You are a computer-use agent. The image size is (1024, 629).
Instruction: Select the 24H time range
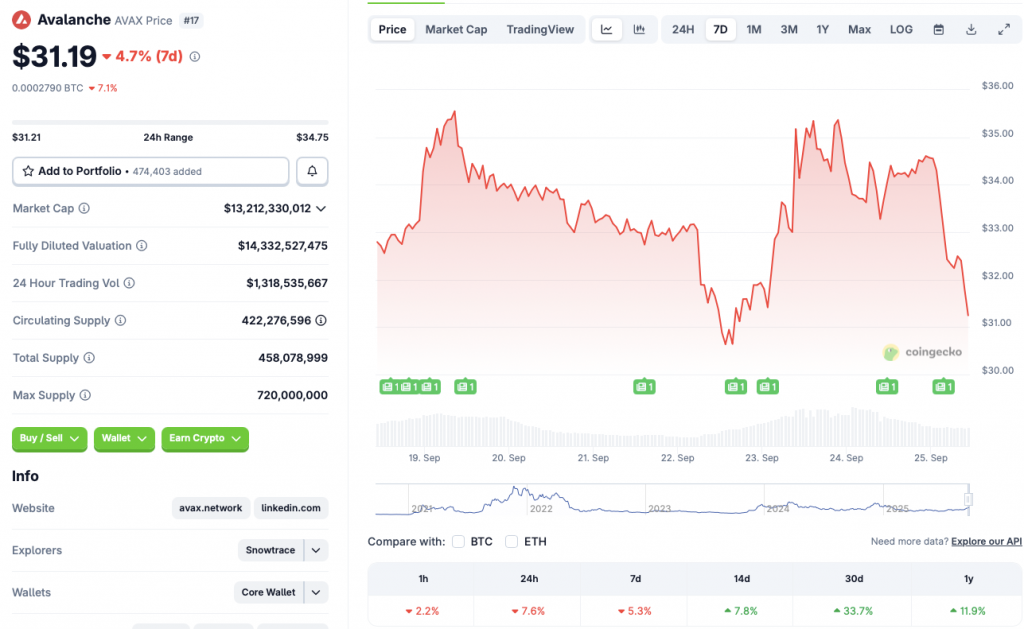coord(683,29)
